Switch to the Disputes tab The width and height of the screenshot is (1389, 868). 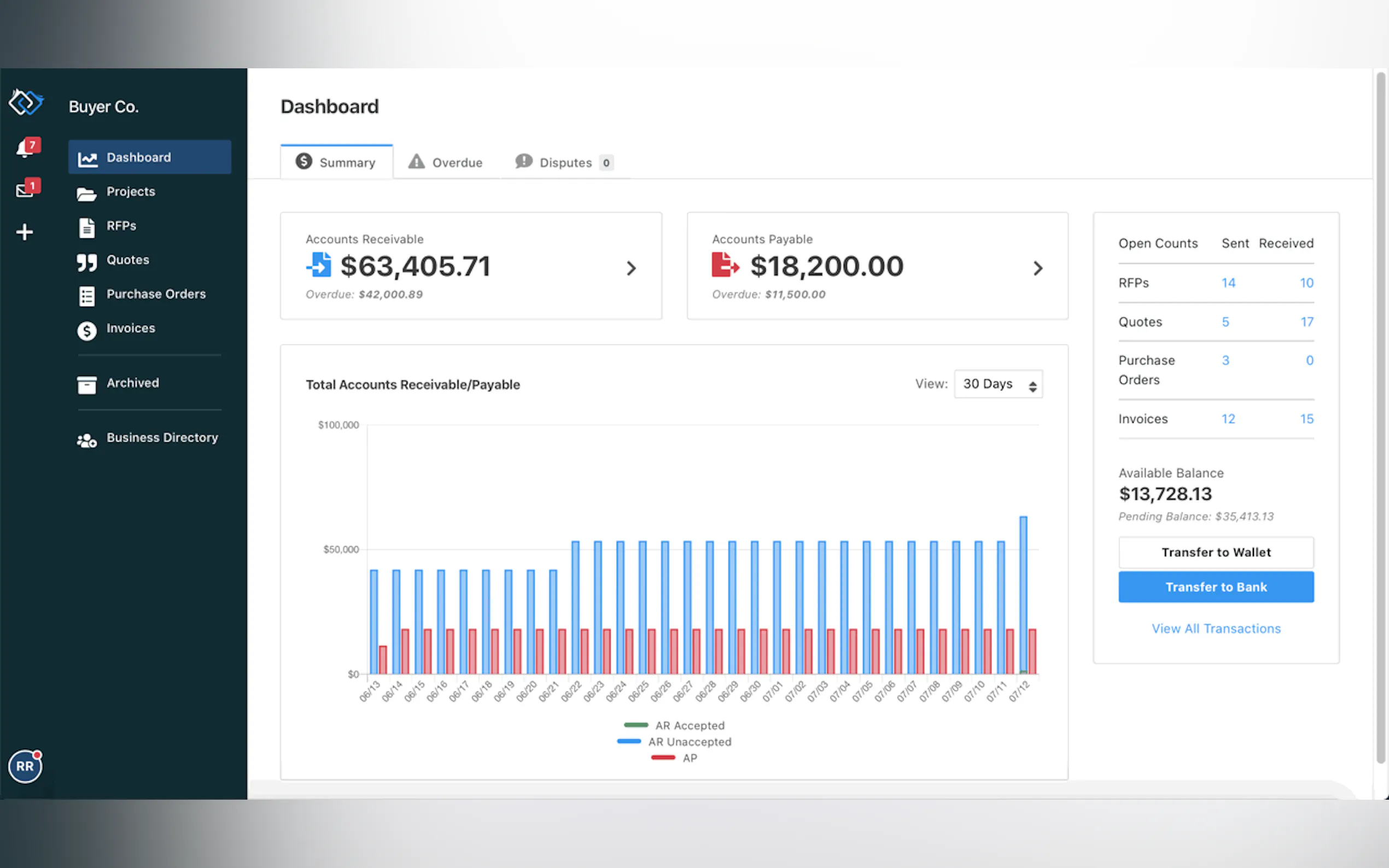pyautogui.click(x=564, y=162)
